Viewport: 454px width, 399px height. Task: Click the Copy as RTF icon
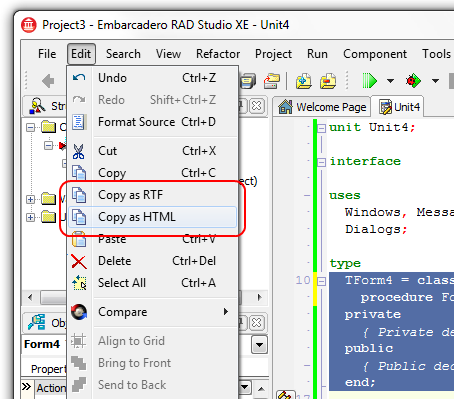pos(79,195)
